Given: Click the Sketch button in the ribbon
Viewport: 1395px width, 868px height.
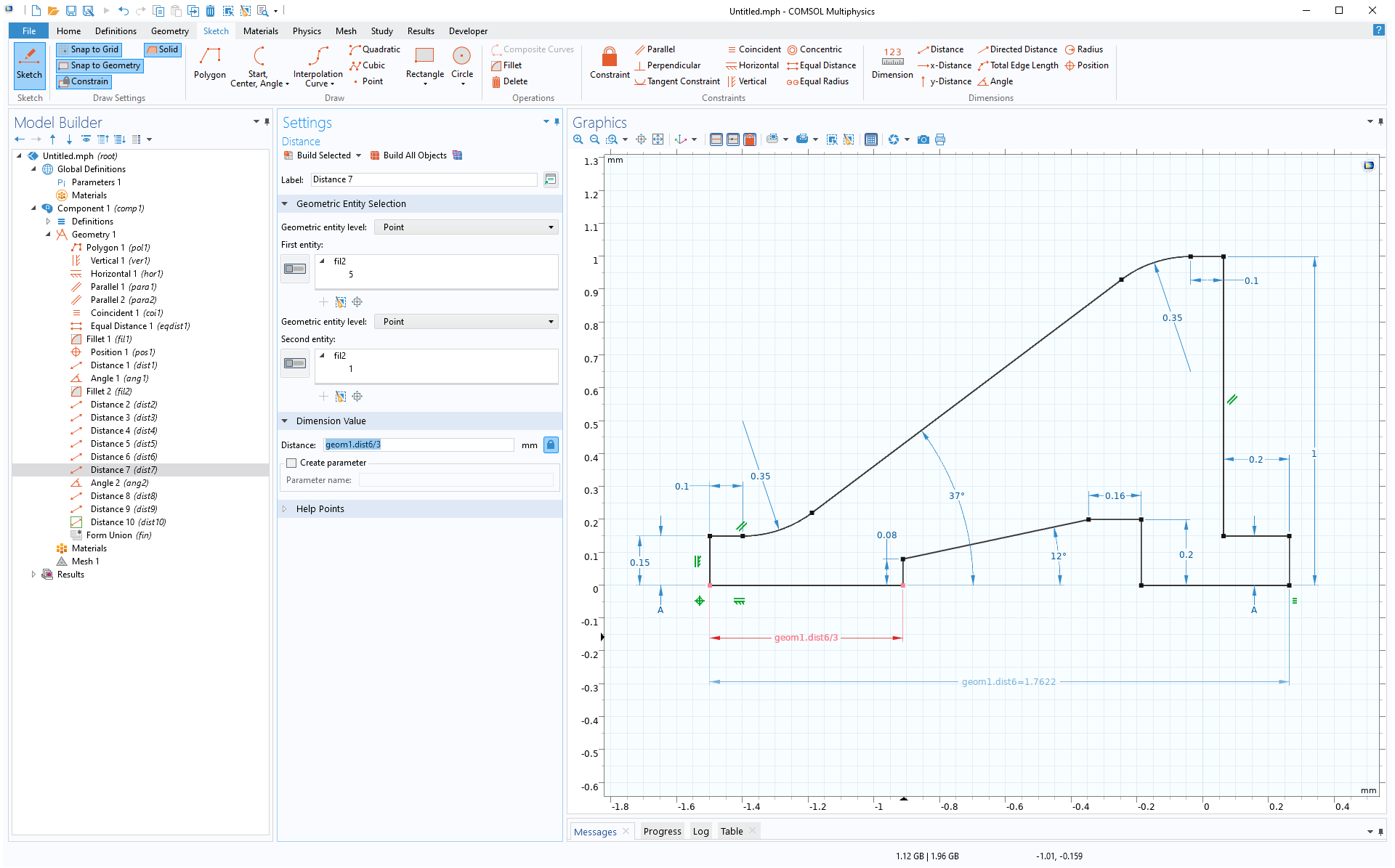Looking at the screenshot, I should (29, 65).
